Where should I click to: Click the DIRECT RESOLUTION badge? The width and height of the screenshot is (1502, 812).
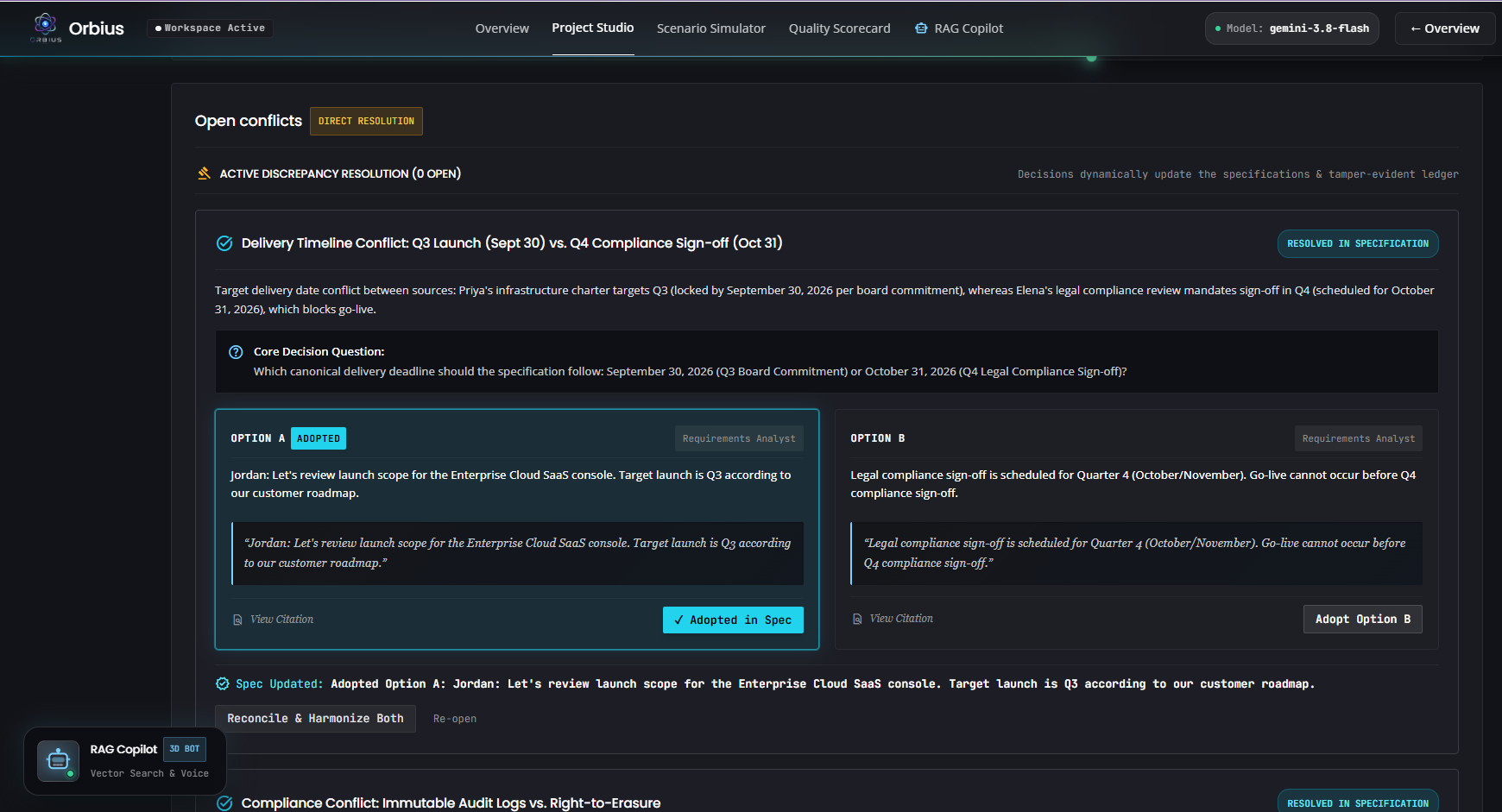tap(366, 121)
